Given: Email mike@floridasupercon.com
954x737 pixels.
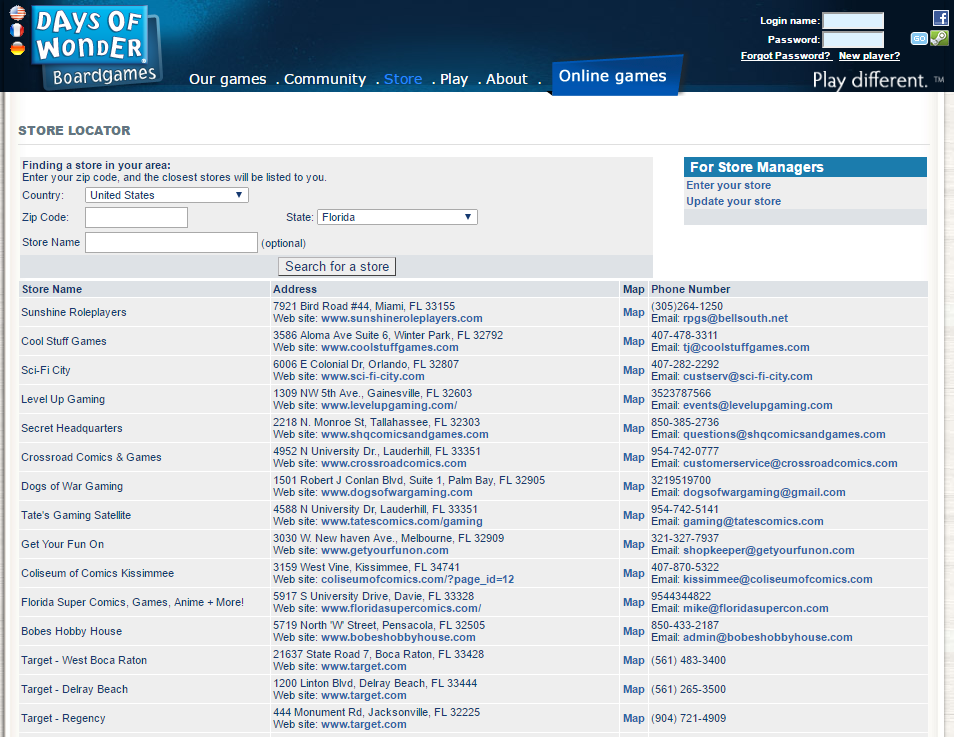Looking at the screenshot, I should point(755,609).
